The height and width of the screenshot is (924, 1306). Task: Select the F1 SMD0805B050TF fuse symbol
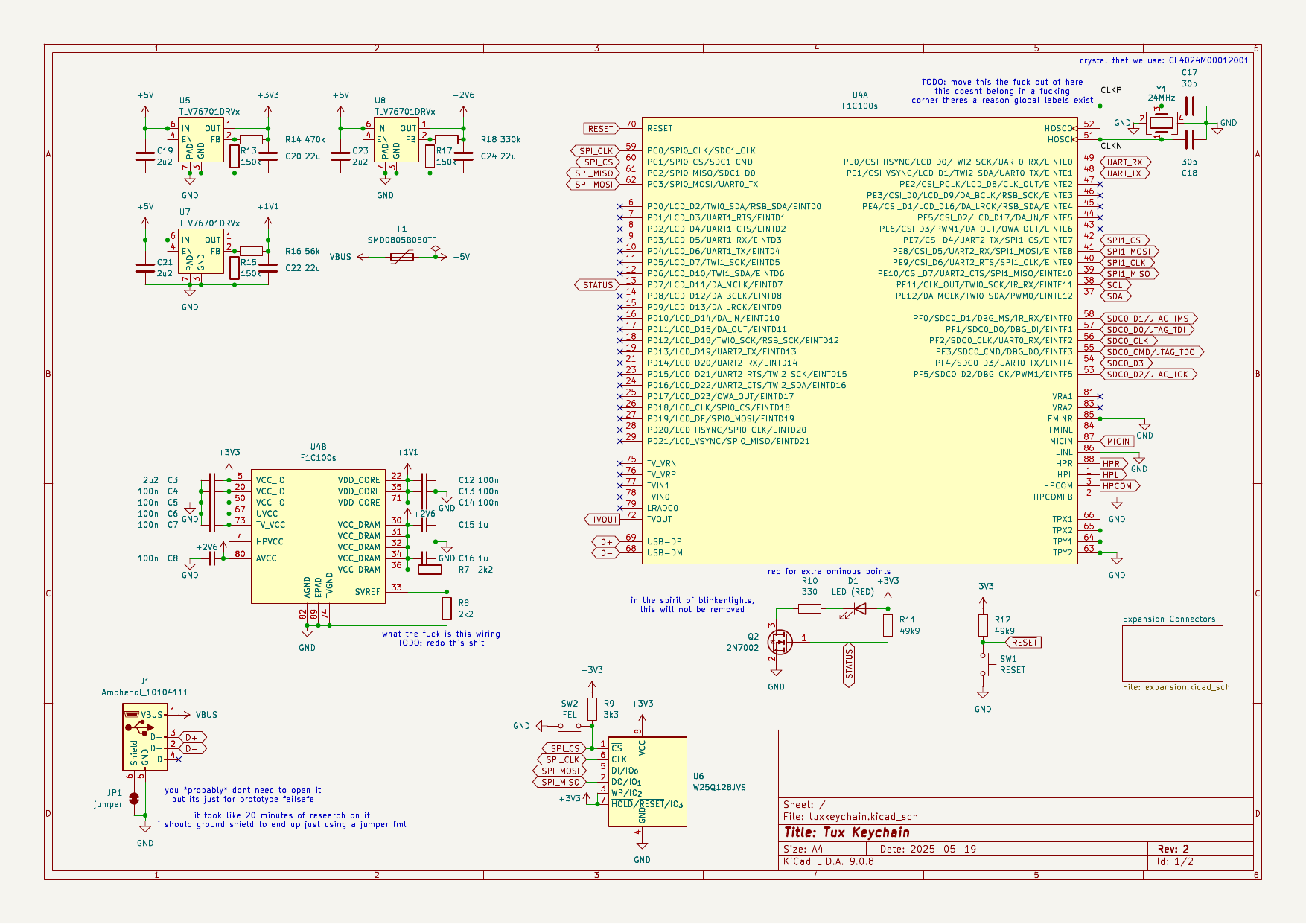[x=402, y=257]
